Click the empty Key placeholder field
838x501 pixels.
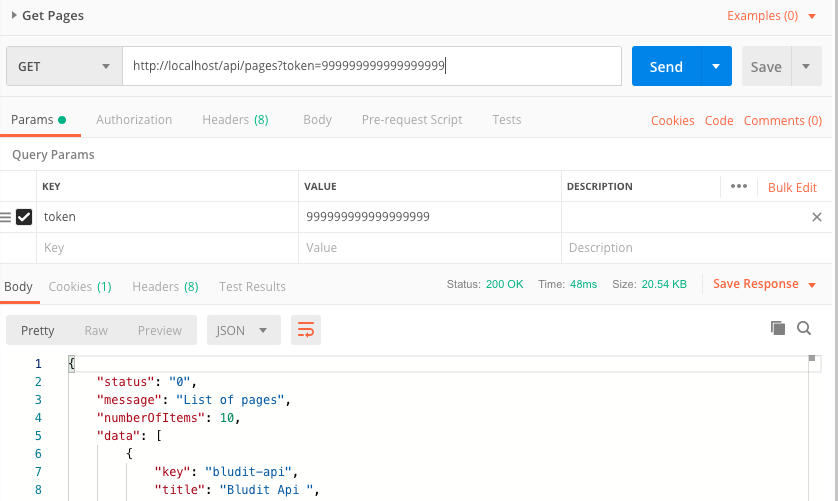167,248
